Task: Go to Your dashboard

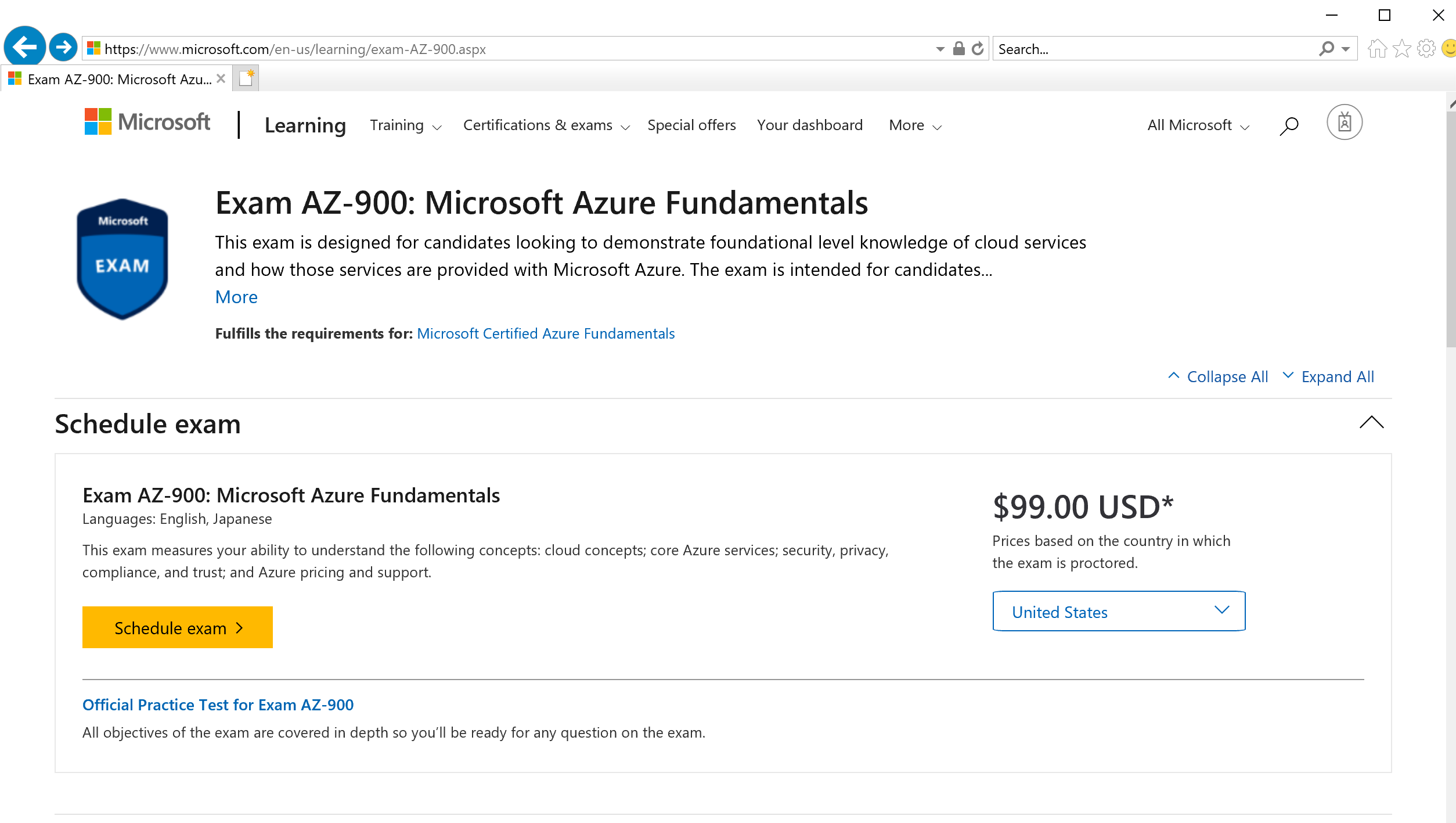Action: point(810,125)
